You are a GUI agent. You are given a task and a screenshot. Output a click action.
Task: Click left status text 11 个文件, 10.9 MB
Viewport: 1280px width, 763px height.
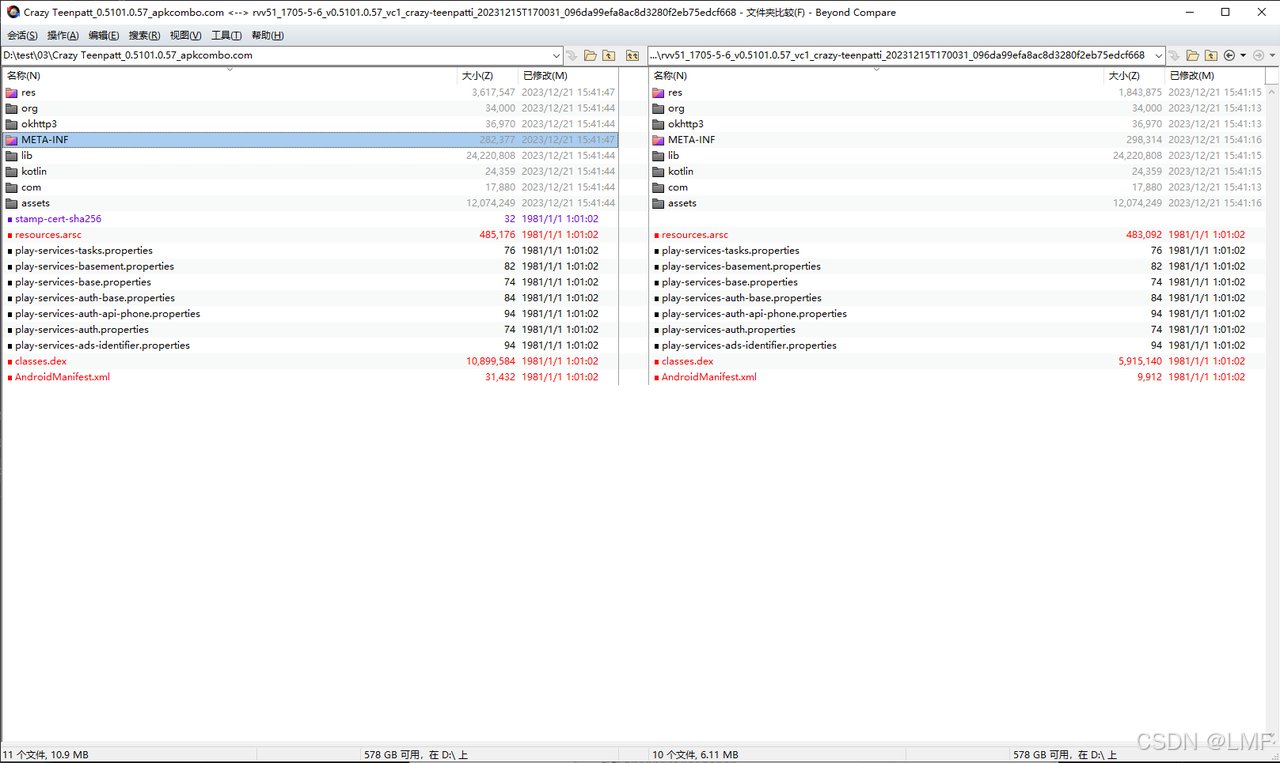coord(46,755)
